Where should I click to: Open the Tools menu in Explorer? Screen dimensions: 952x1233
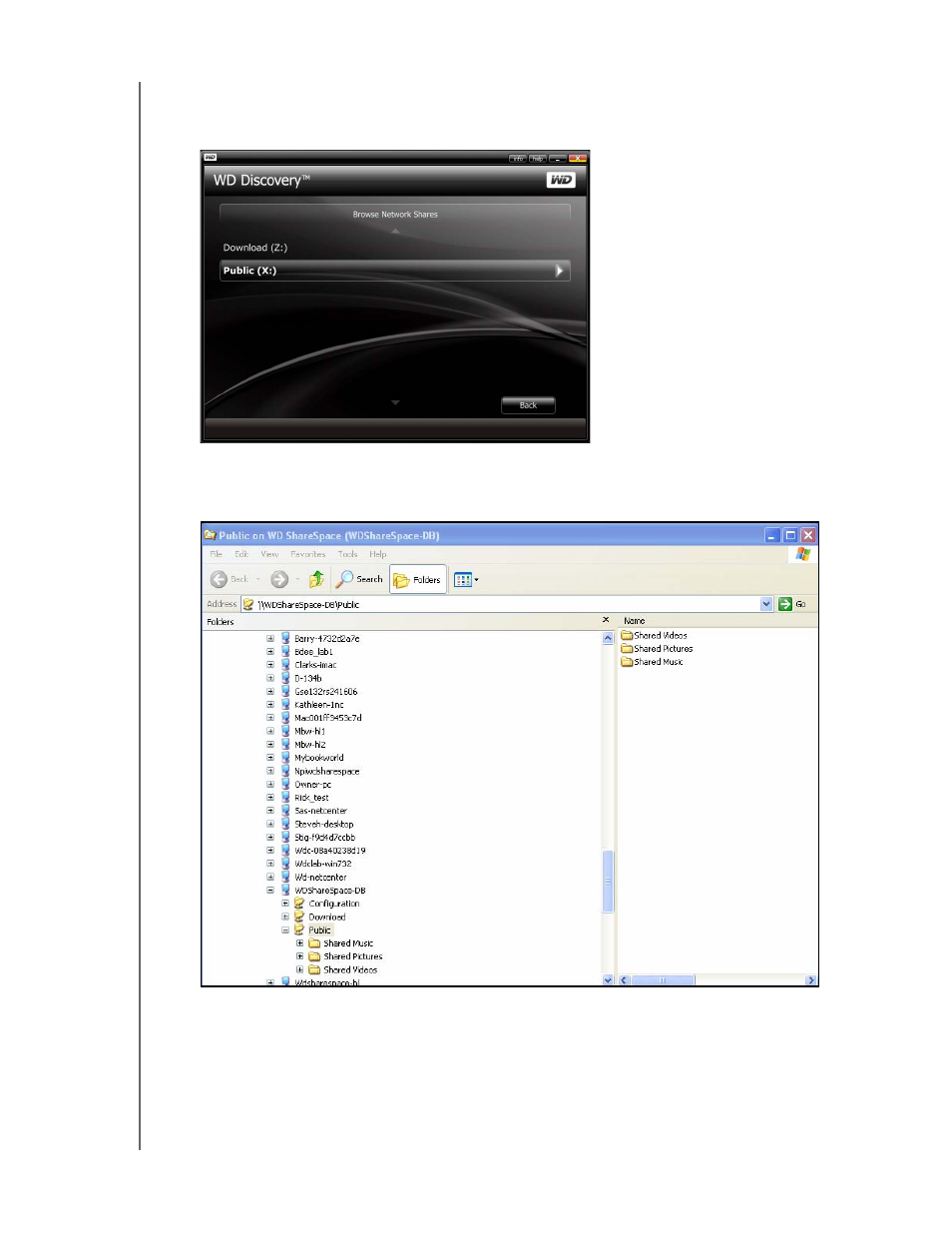pyautogui.click(x=347, y=554)
